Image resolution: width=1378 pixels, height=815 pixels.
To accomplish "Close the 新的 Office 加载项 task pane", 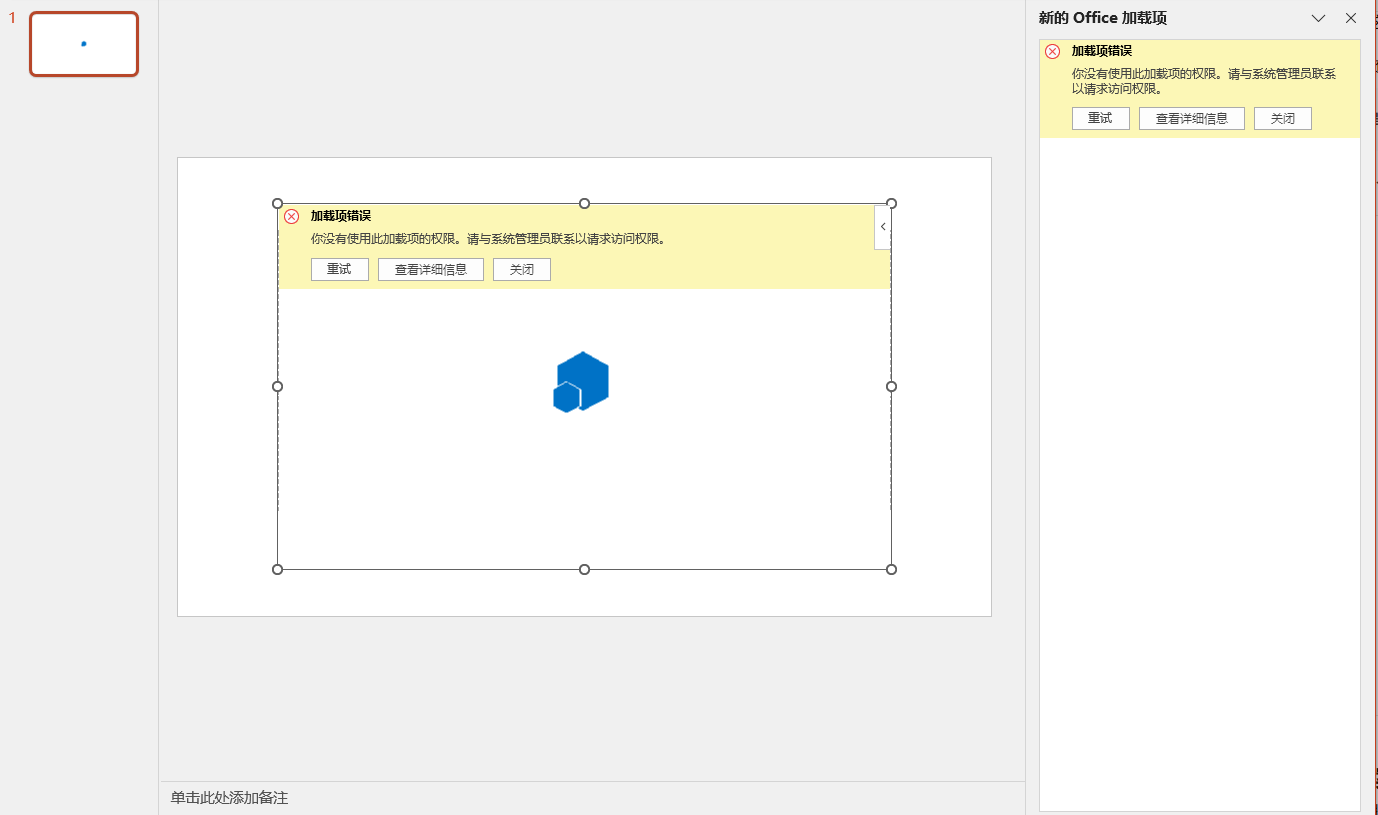I will 1351,18.
